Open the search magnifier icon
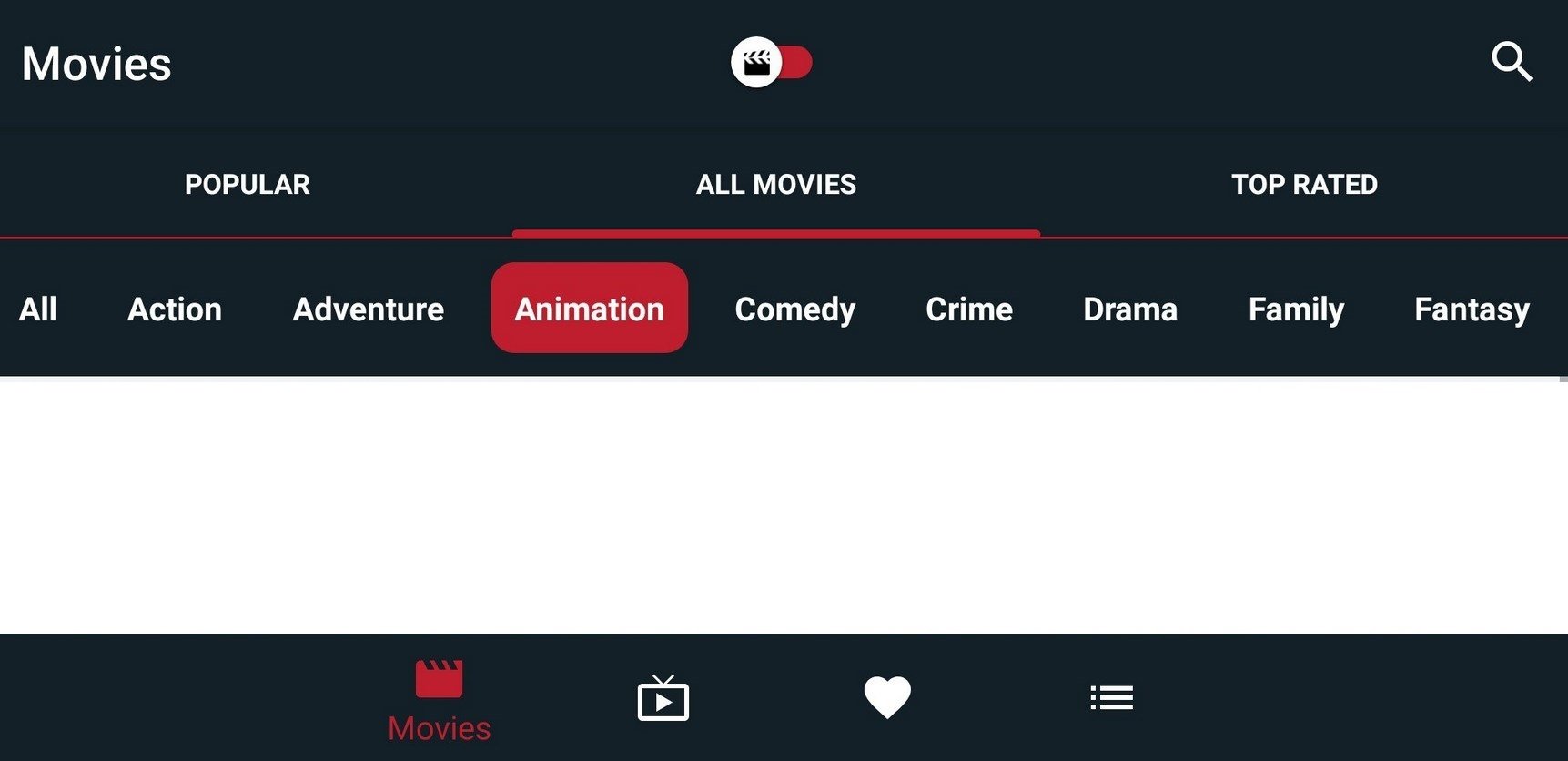 [1512, 63]
